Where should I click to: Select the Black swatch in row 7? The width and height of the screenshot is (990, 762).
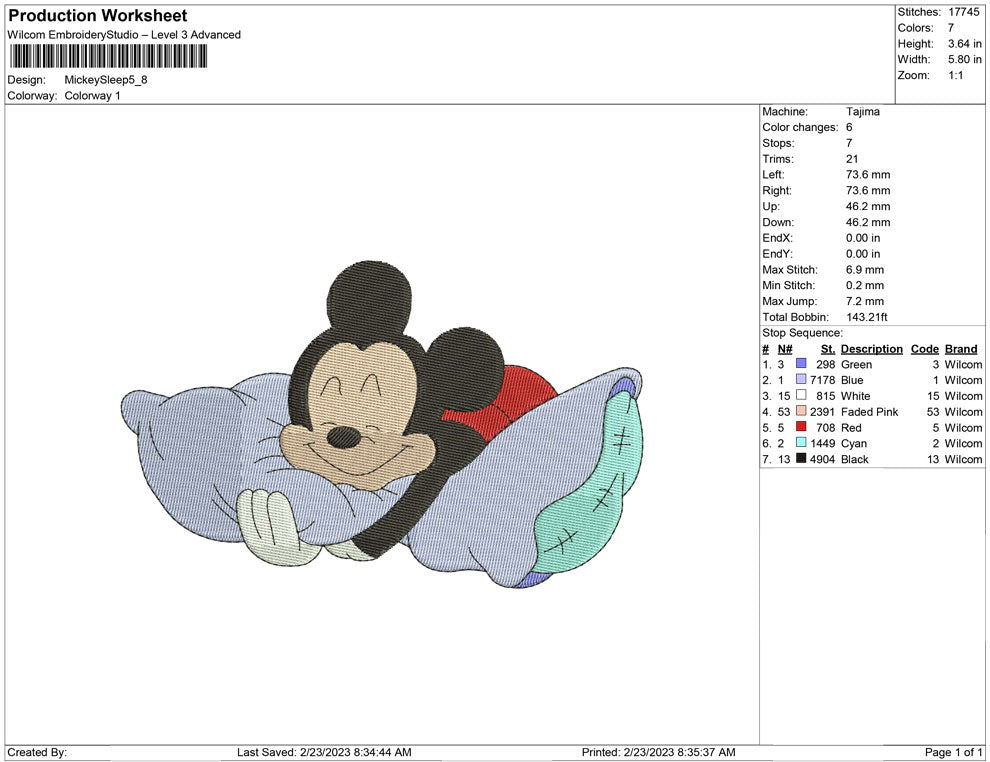(x=799, y=459)
